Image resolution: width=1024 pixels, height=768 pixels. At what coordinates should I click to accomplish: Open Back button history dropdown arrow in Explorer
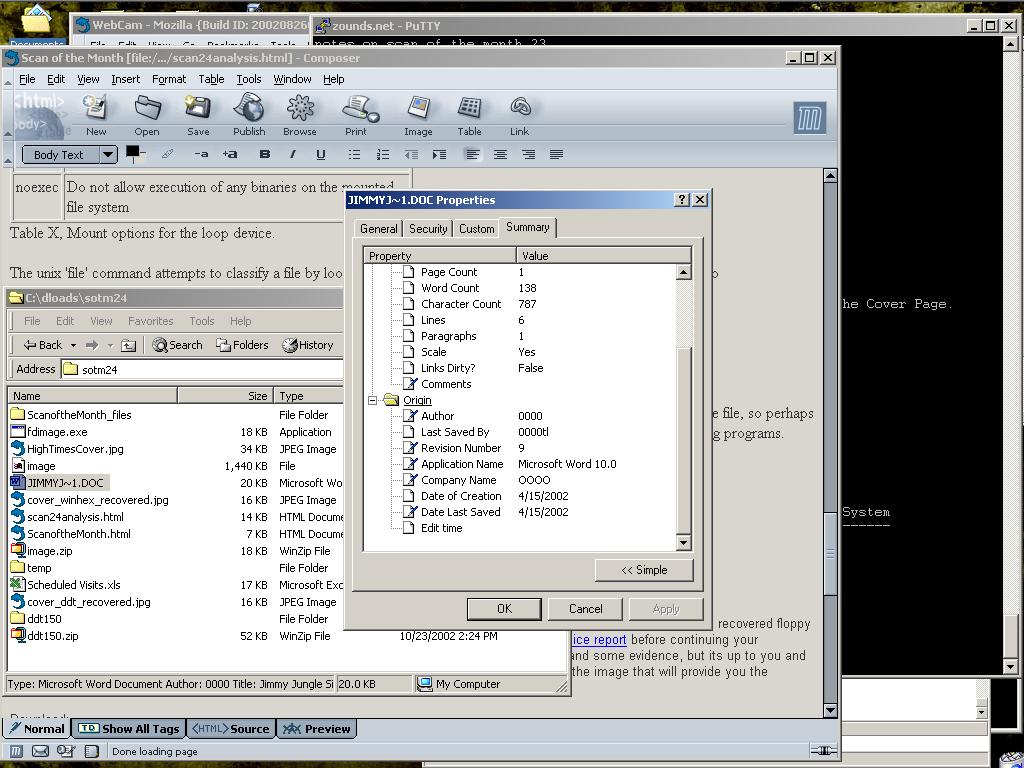click(73, 345)
